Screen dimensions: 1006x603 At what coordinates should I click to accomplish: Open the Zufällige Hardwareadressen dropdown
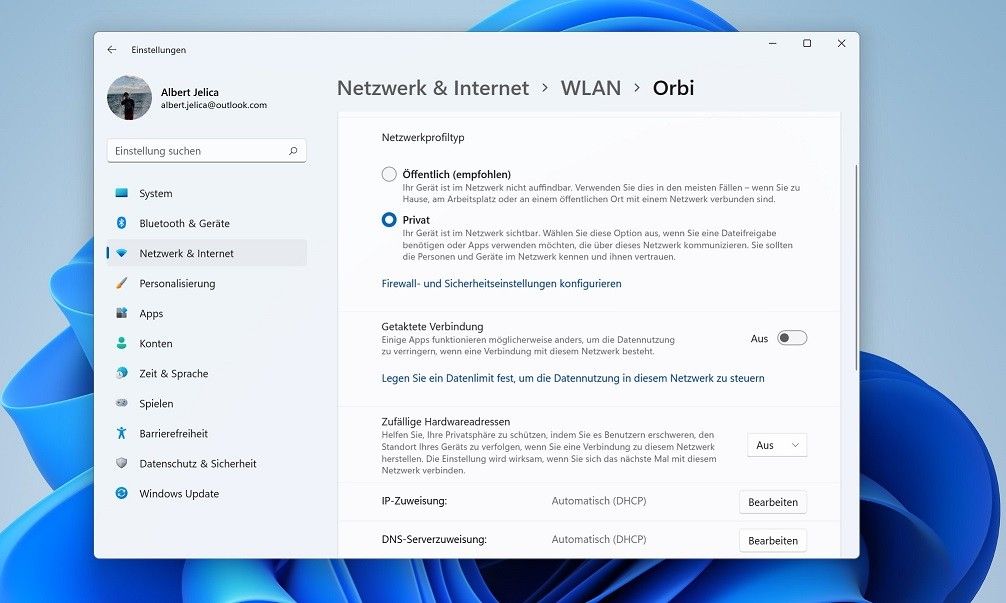tap(777, 445)
